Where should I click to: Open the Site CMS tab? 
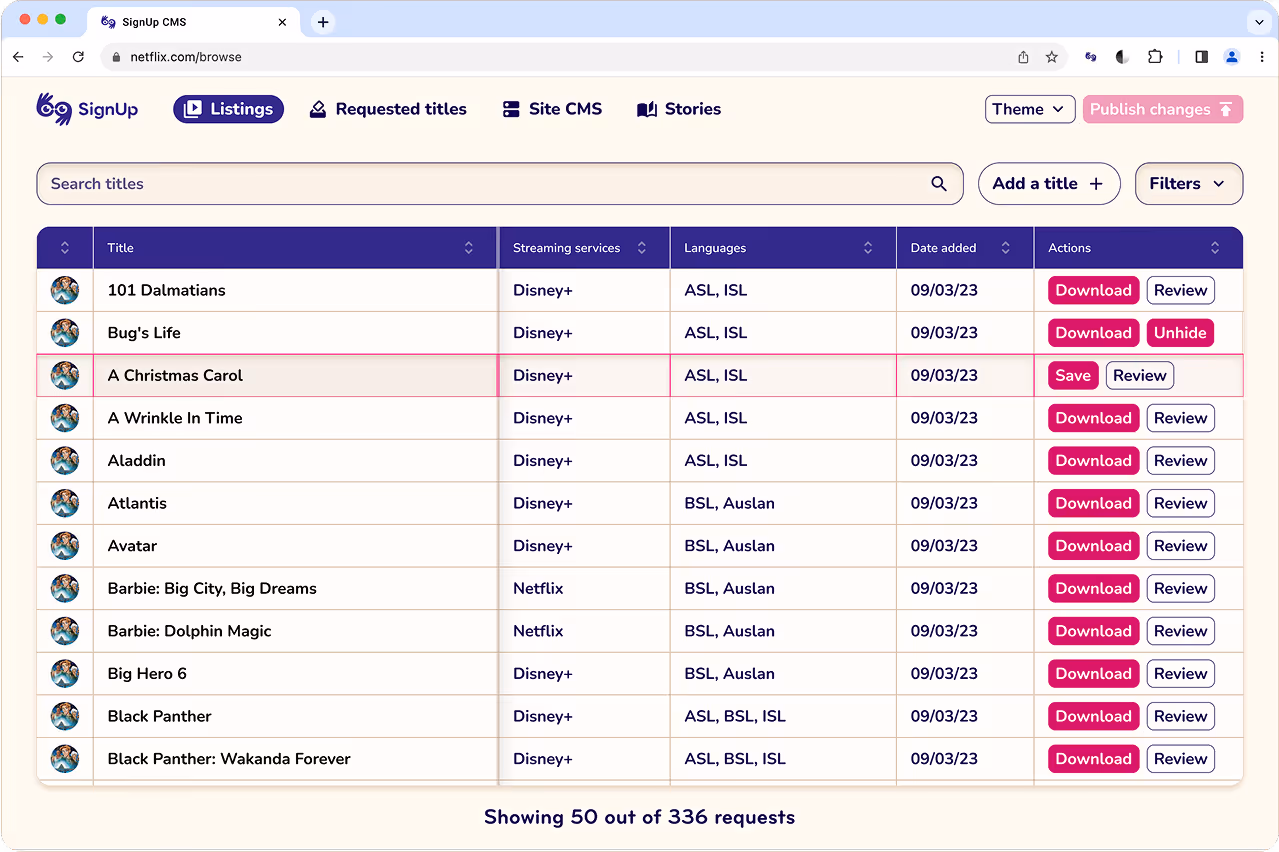[552, 109]
